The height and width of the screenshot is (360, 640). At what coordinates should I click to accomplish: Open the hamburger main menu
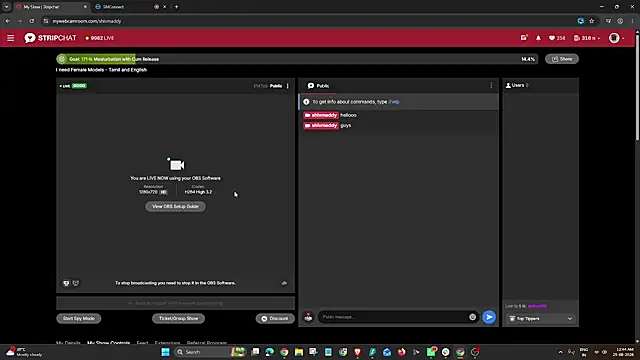(11, 38)
